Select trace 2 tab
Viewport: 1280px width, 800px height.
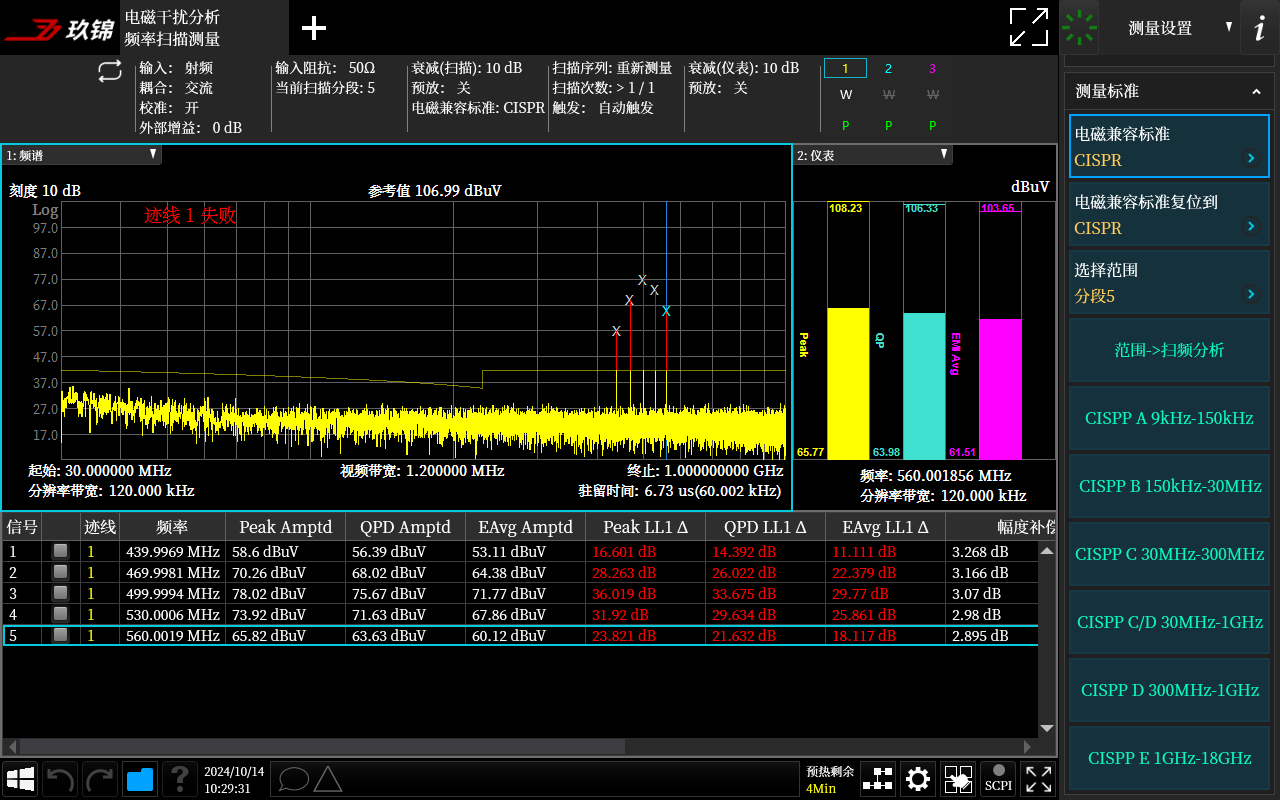tap(888, 69)
